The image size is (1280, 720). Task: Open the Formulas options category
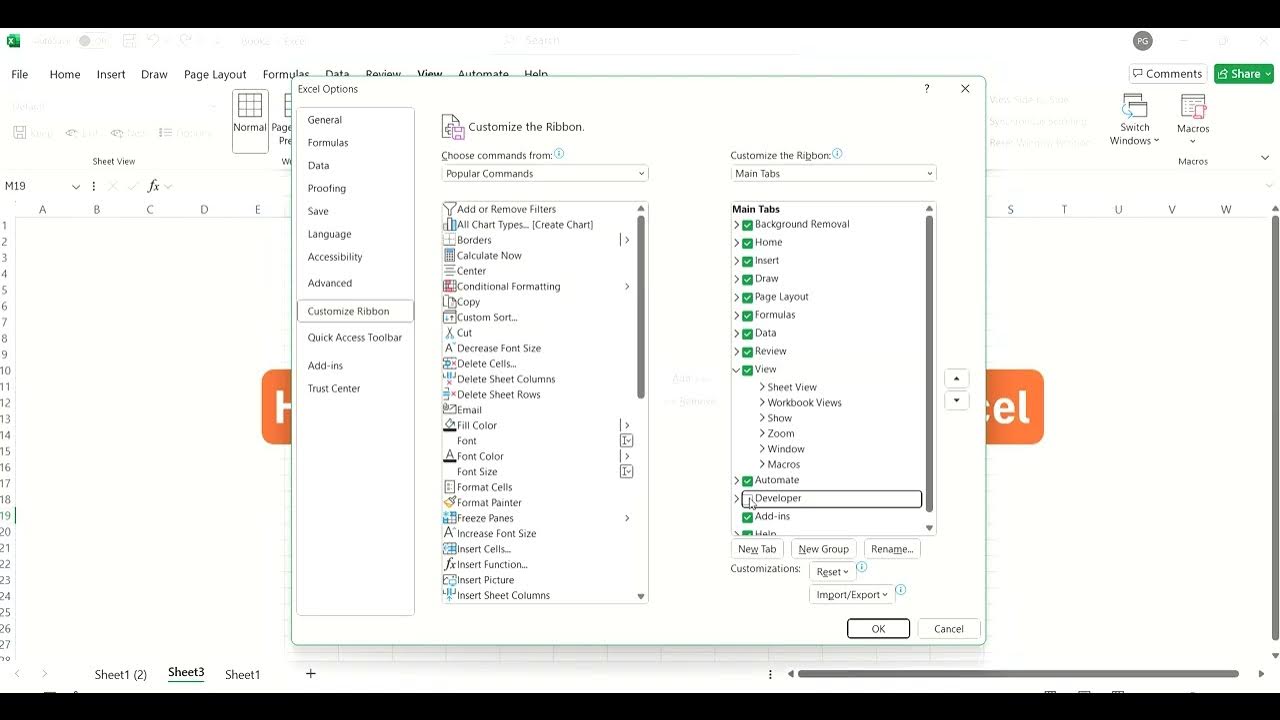(328, 143)
